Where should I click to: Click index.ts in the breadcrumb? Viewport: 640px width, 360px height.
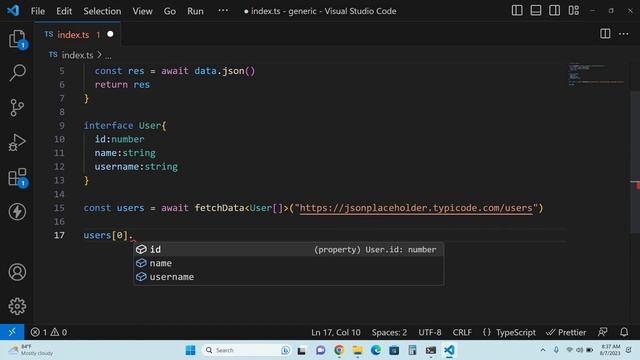[x=78, y=55]
